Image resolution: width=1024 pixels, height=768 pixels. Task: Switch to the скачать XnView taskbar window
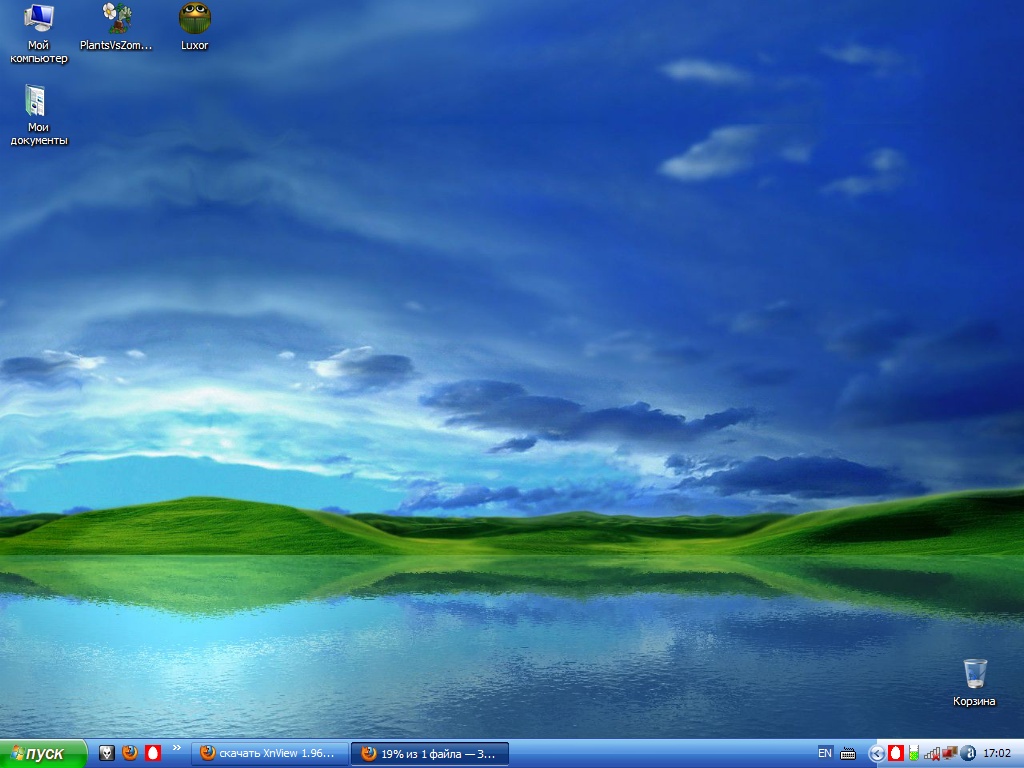(272, 753)
